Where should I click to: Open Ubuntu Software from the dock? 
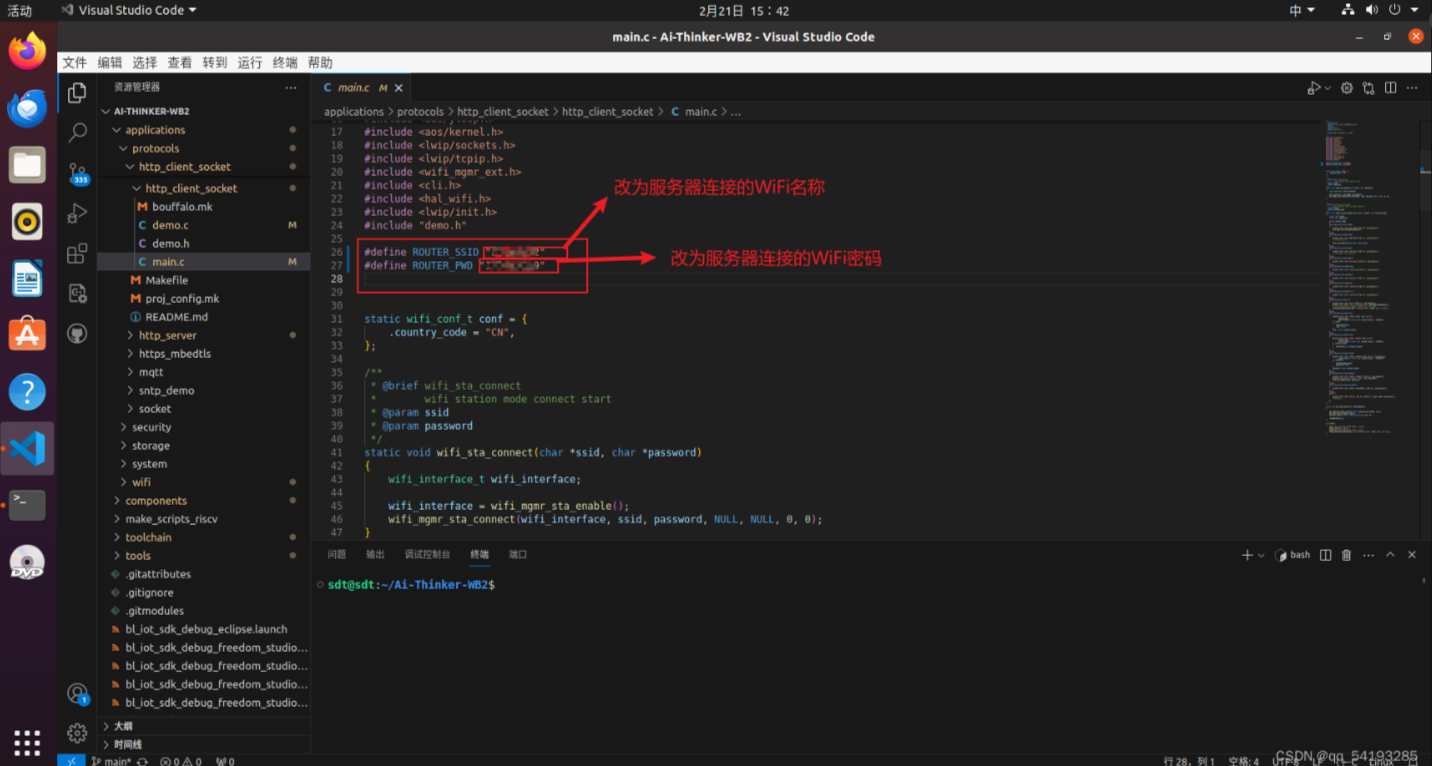[27, 334]
